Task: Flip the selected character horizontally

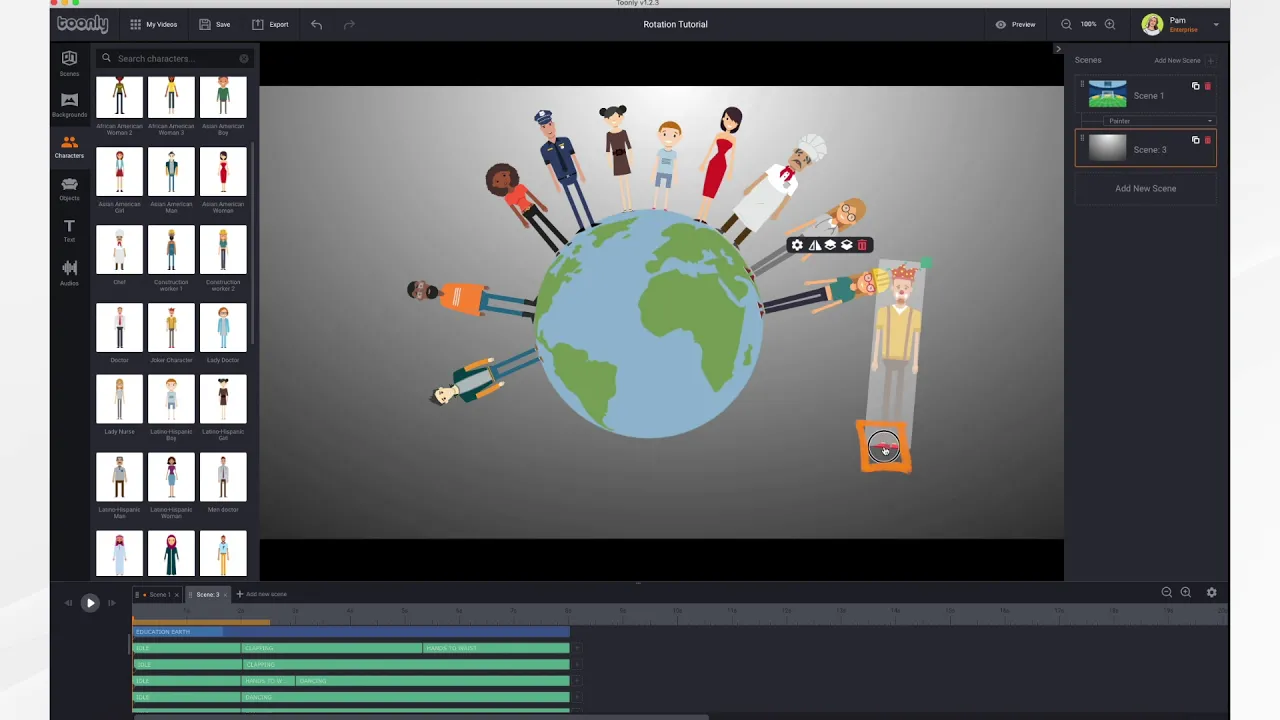Action: point(814,245)
